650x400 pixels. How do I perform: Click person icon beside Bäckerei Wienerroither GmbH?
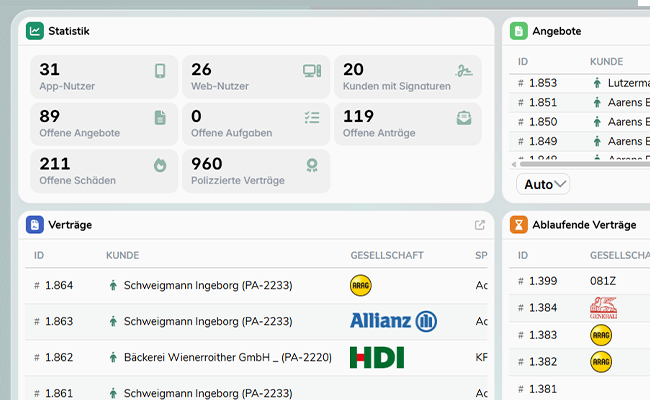click(x=113, y=357)
